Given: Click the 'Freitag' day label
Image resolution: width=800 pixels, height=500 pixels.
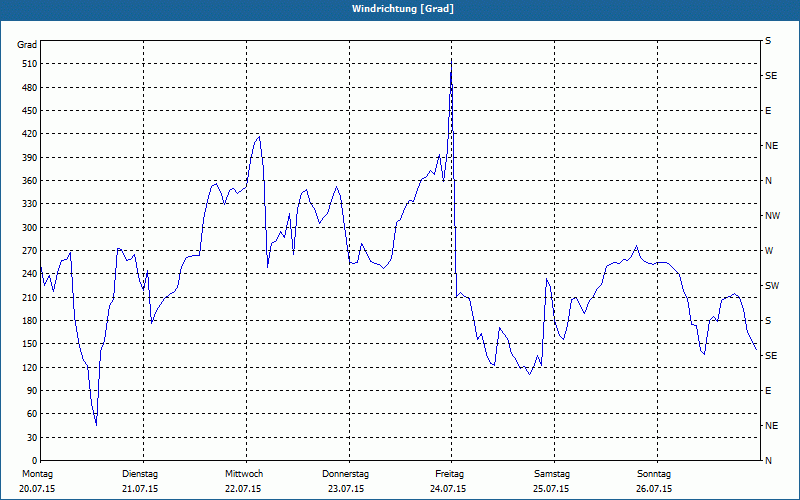Looking at the screenshot, I should click(x=449, y=474).
